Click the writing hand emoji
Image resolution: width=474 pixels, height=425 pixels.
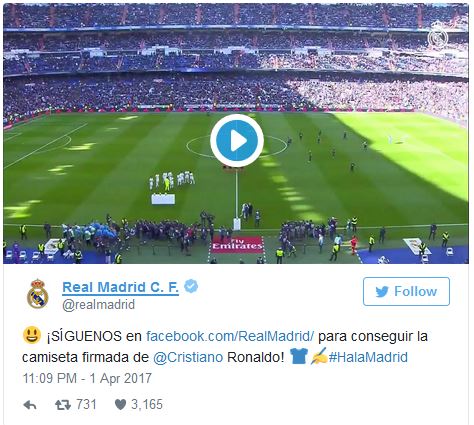(x=319, y=356)
